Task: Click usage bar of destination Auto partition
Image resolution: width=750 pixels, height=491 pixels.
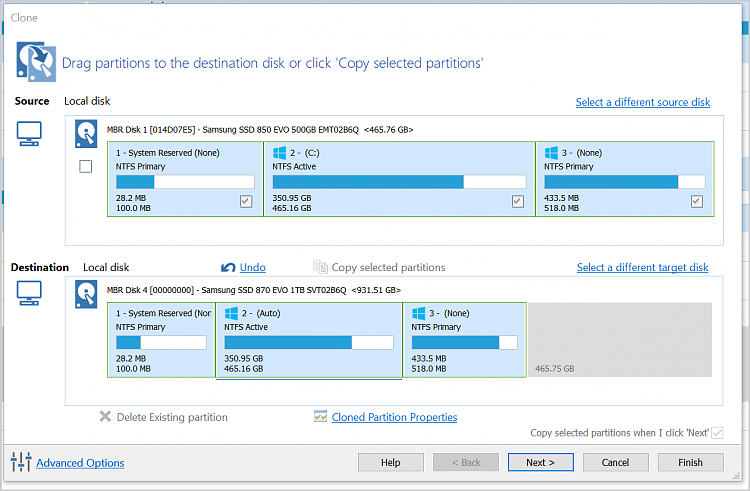Action: pyautogui.click(x=309, y=342)
